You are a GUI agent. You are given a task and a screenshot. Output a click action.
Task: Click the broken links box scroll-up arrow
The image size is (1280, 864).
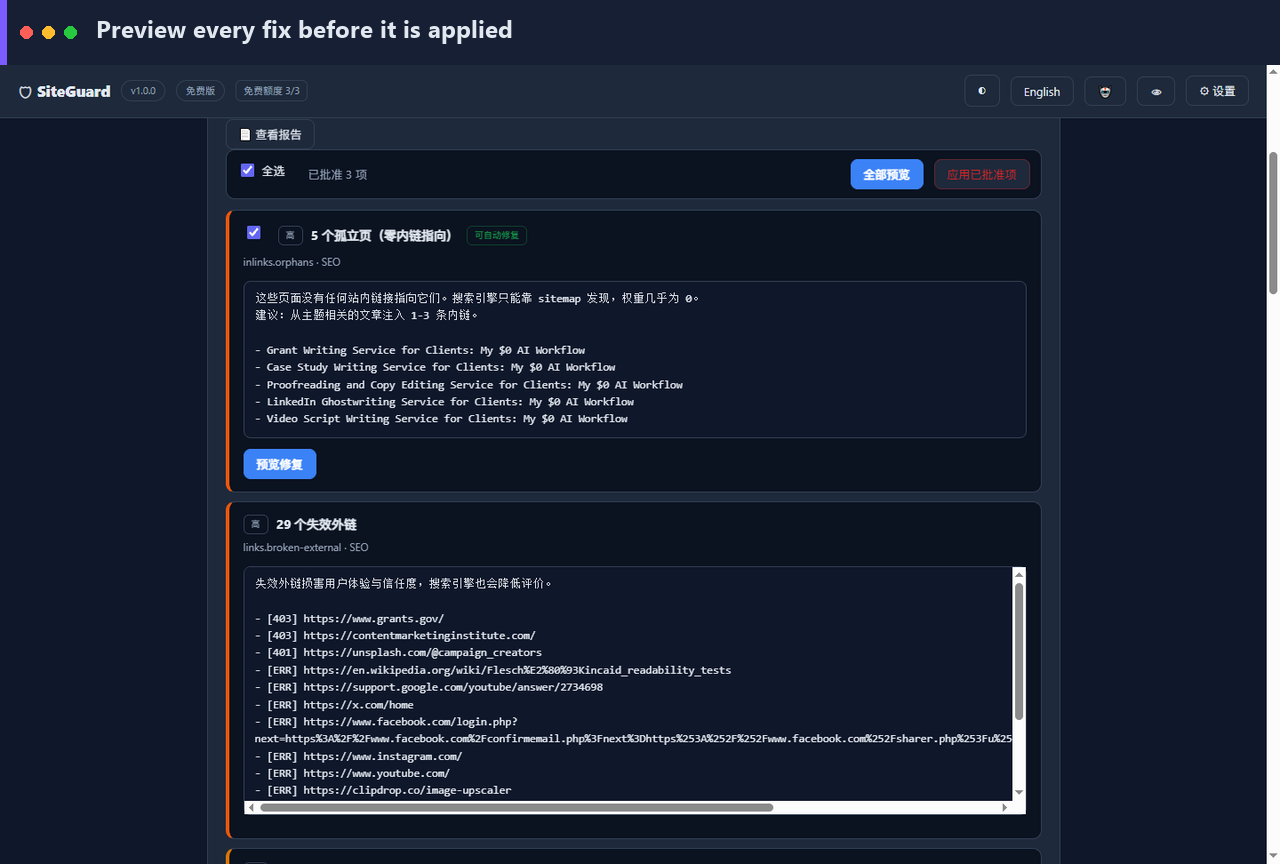pos(1019,574)
